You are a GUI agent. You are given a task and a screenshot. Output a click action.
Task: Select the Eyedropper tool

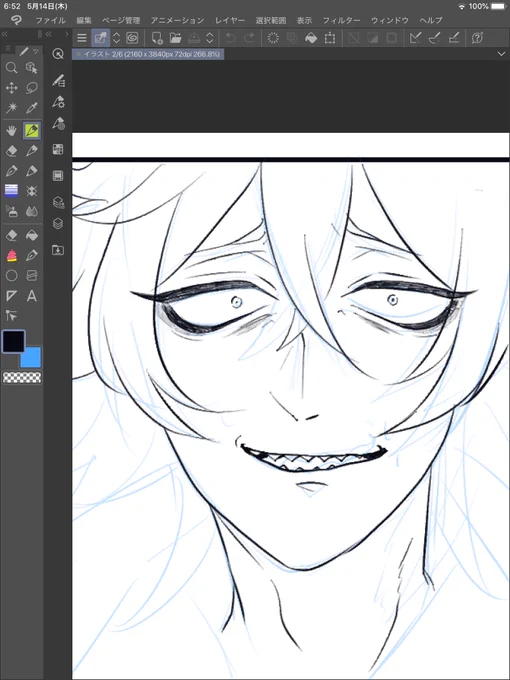(x=31, y=108)
